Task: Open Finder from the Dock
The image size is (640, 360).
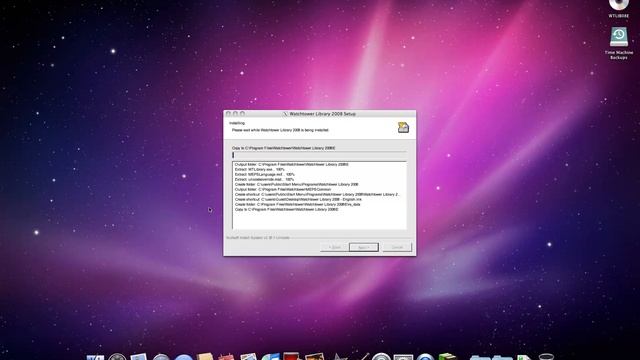Action: [x=95, y=358]
